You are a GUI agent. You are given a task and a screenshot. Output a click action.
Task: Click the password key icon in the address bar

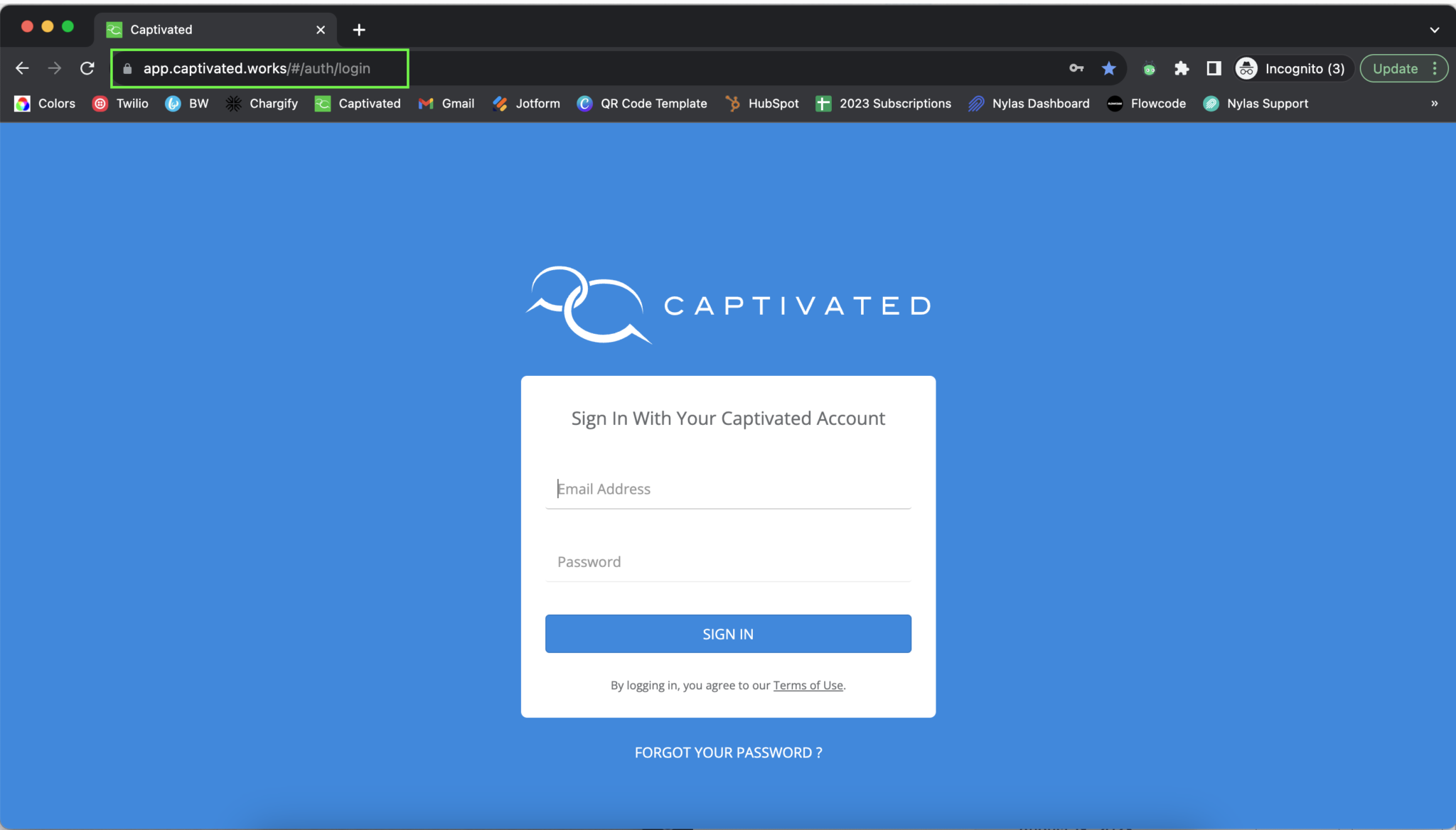[1076, 68]
